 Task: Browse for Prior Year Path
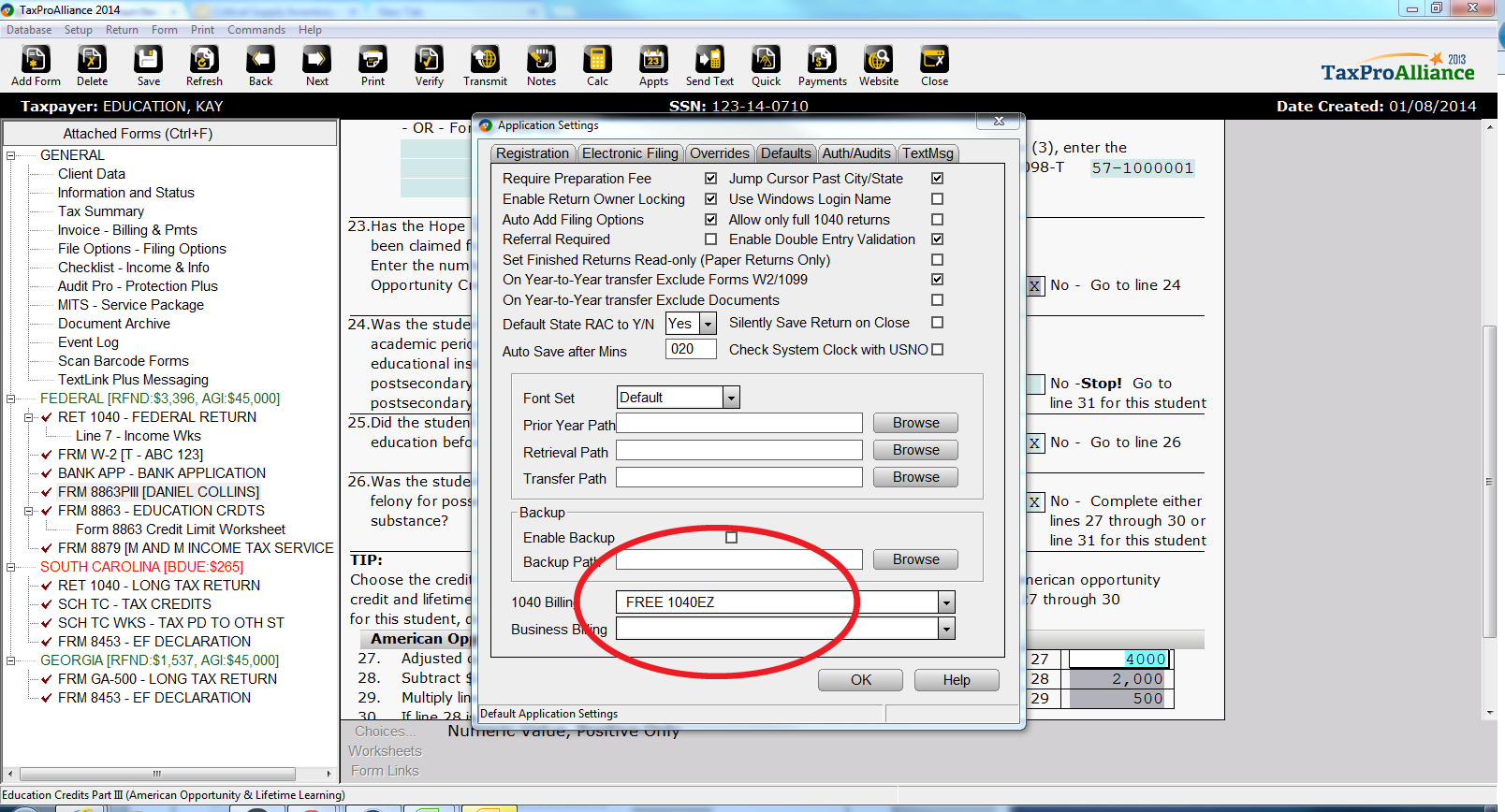point(915,423)
